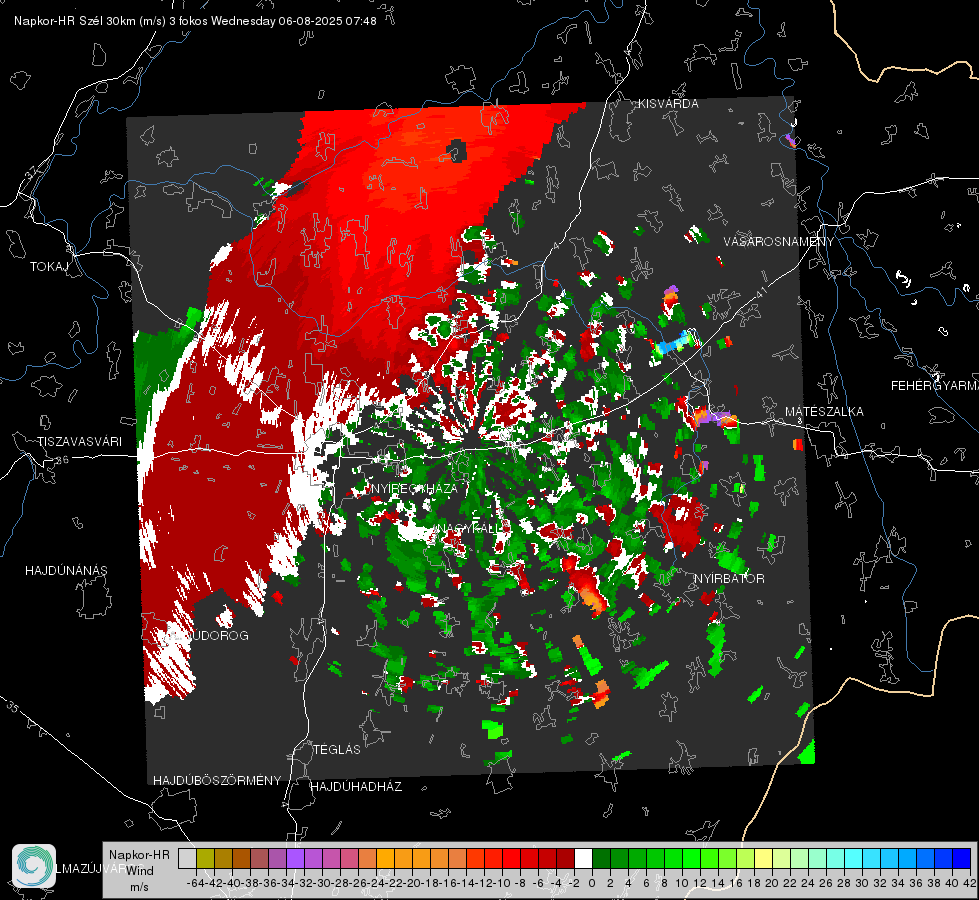The width and height of the screenshot is (979, 900).
Task: Click the 42 value on the legend scale
Action: 970,883
